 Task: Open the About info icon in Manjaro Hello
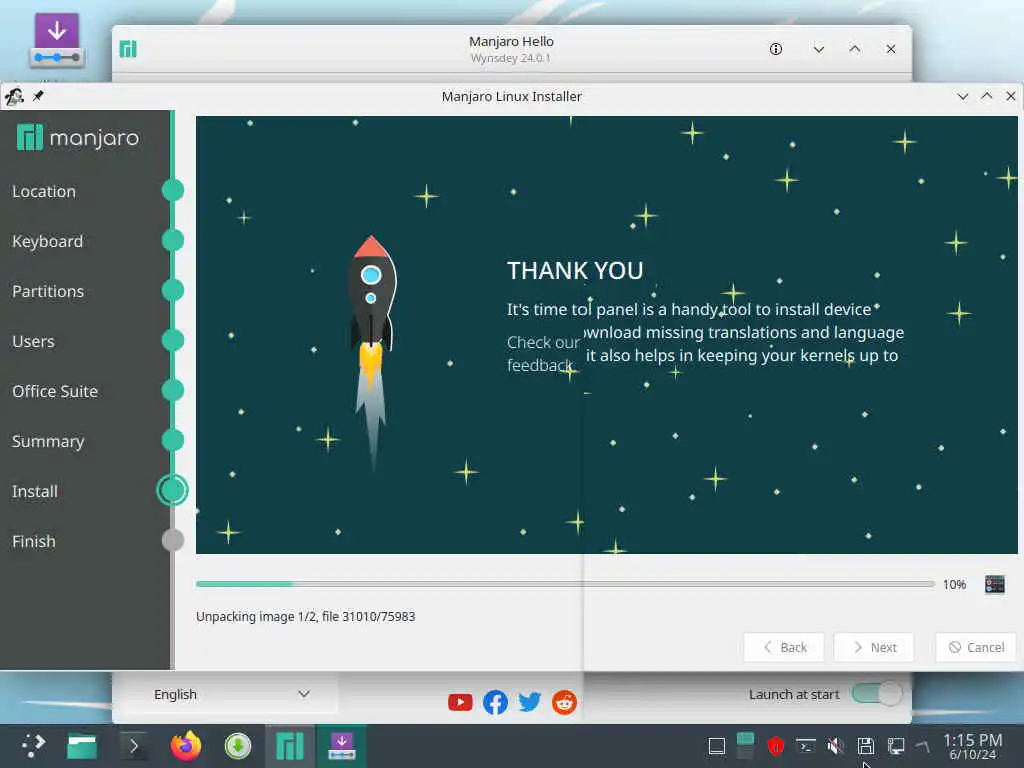(x=776, y=49)
